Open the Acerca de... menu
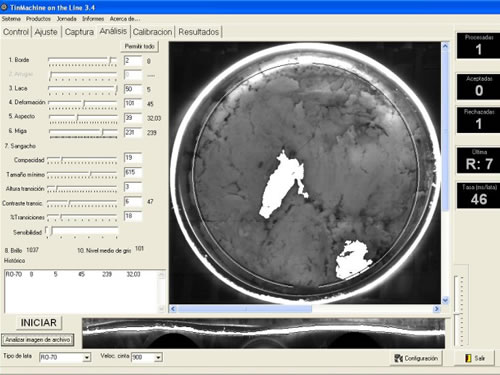 click(125, 19)
